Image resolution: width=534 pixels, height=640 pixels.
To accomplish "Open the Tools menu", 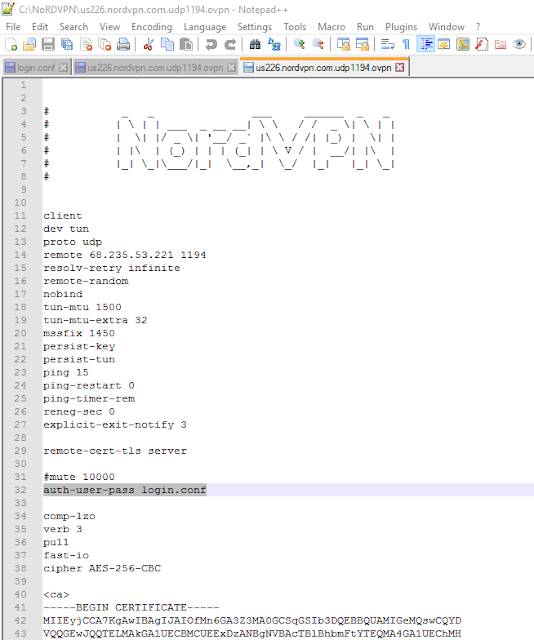I will [295, 27].
